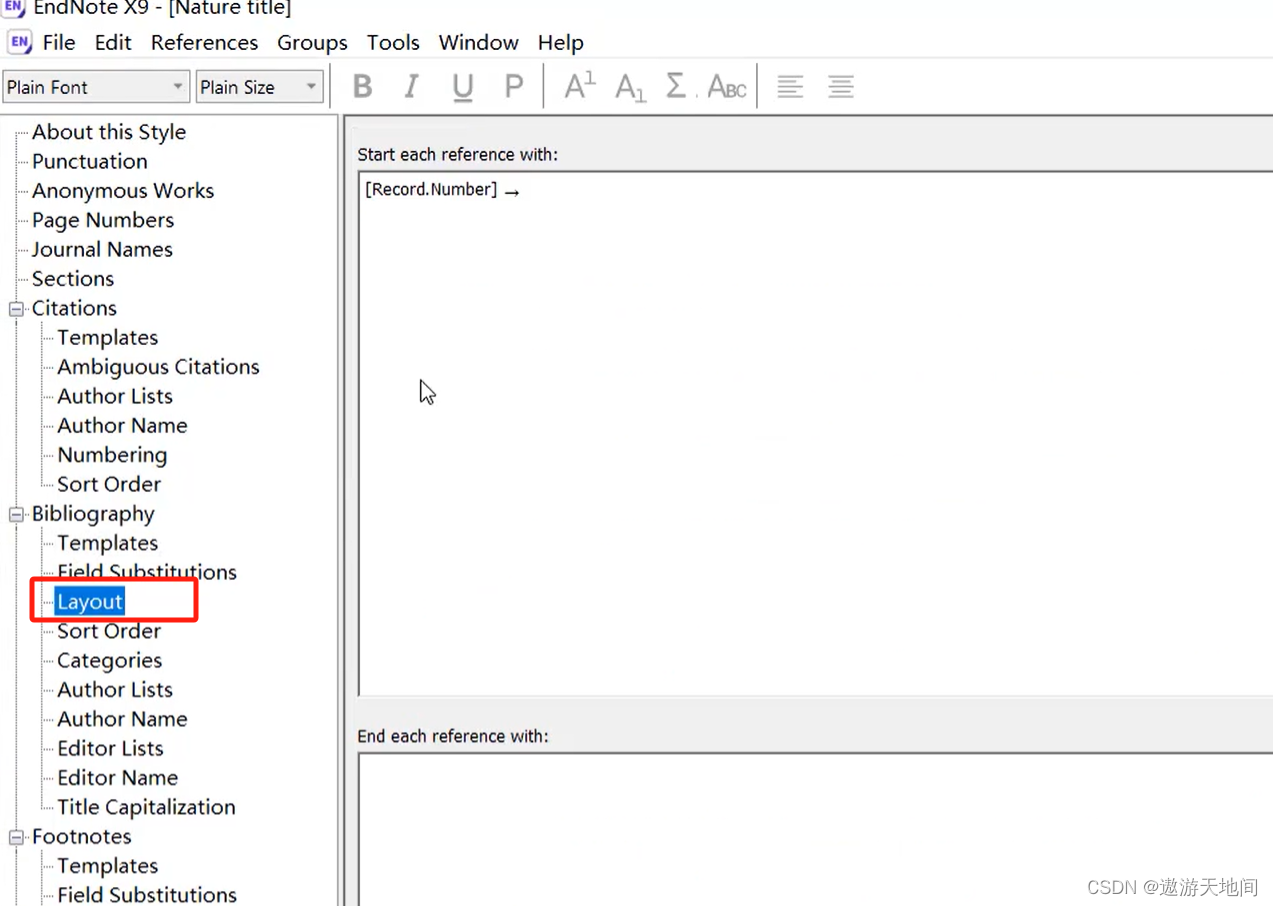Select Sections item
Image resolution: width=1273 pixels, height=906 pixels.
click(x=73, y=279)
